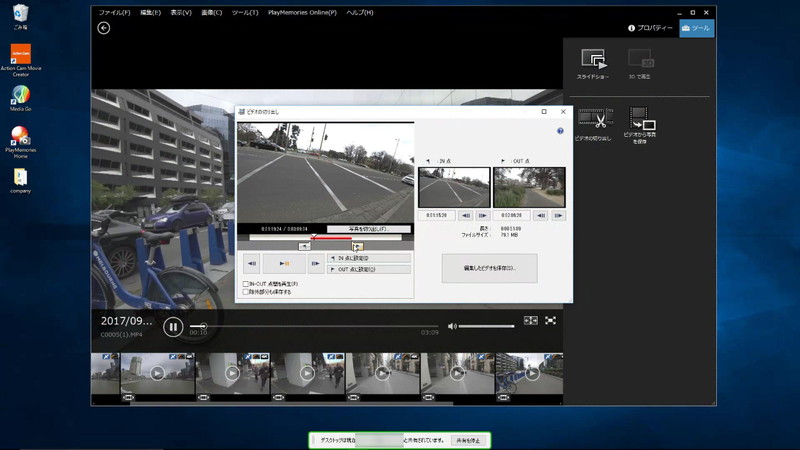
Task: Click the red trim range timeline bar
Action: [x=332, y=238]
